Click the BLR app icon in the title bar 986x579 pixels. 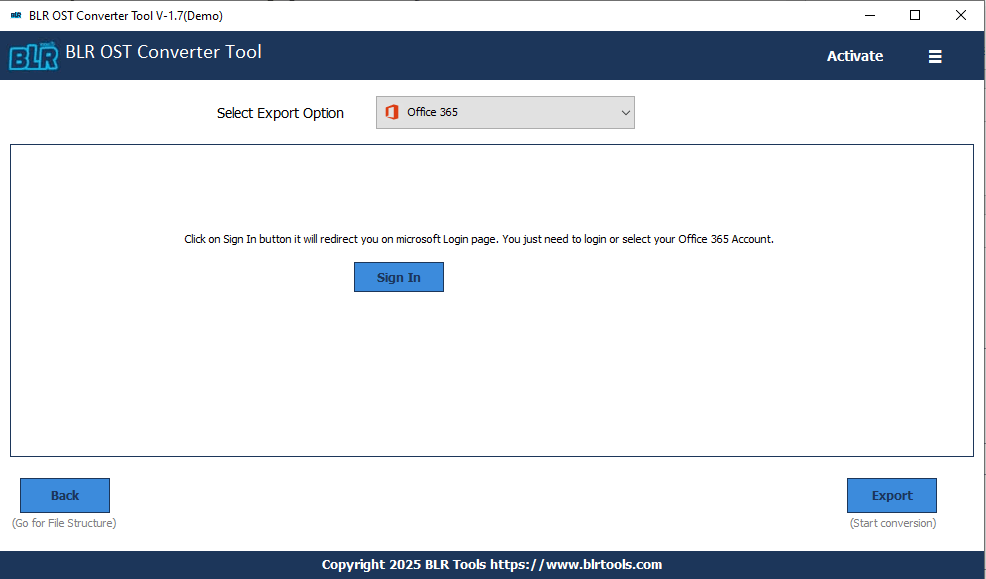pyautogui.click(x=14, y=15)
